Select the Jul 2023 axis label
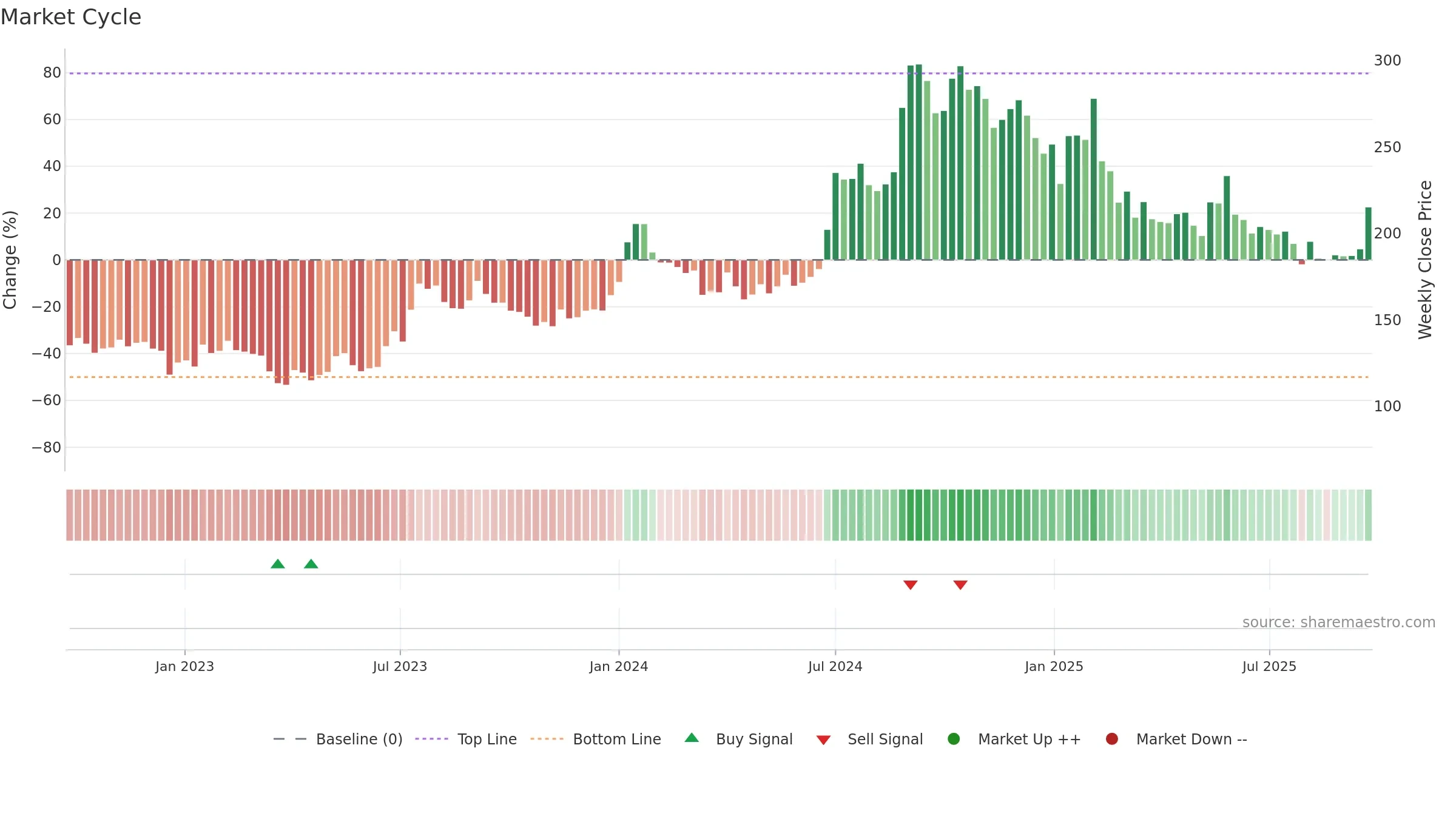1456x819 pixels. (400, 666)
